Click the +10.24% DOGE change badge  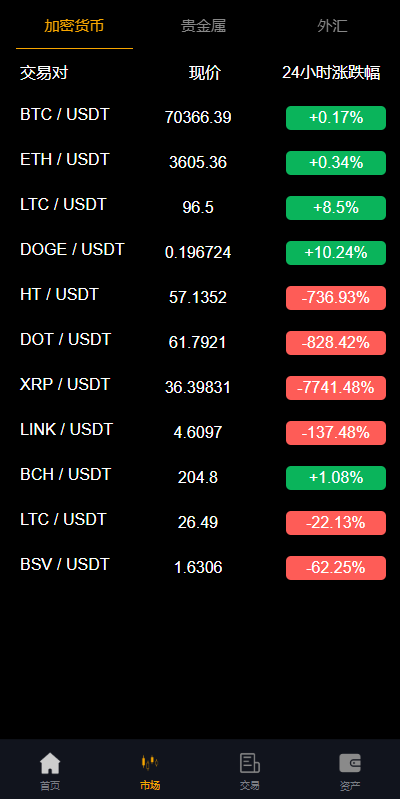point(336,253)
